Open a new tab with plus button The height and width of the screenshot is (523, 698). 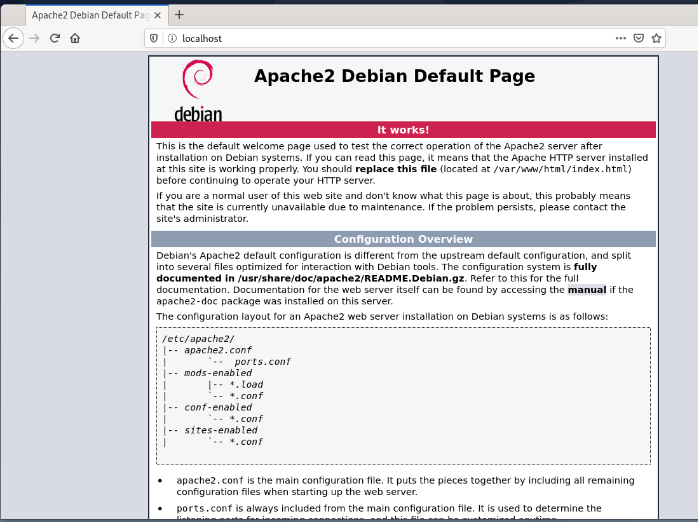click(179, 15)
